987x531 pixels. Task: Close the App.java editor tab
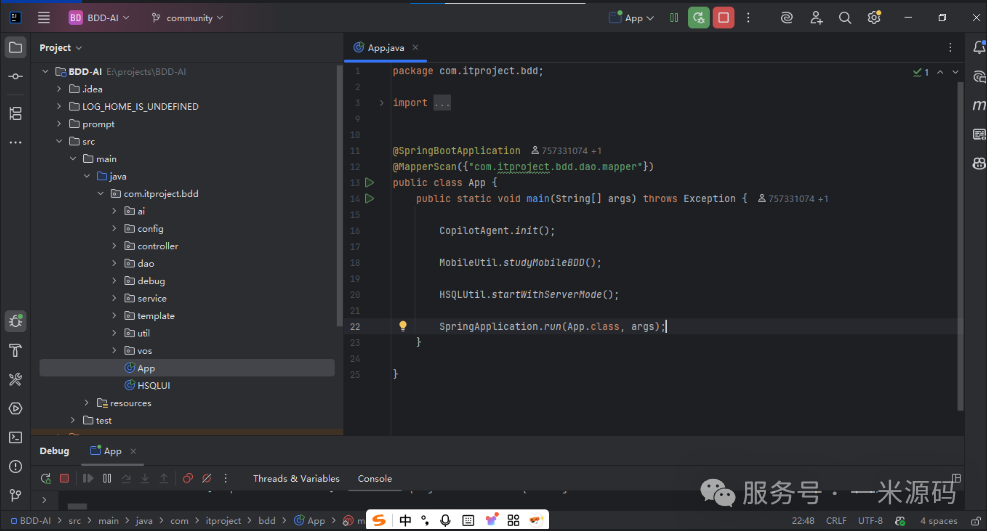tap(415, 47)
